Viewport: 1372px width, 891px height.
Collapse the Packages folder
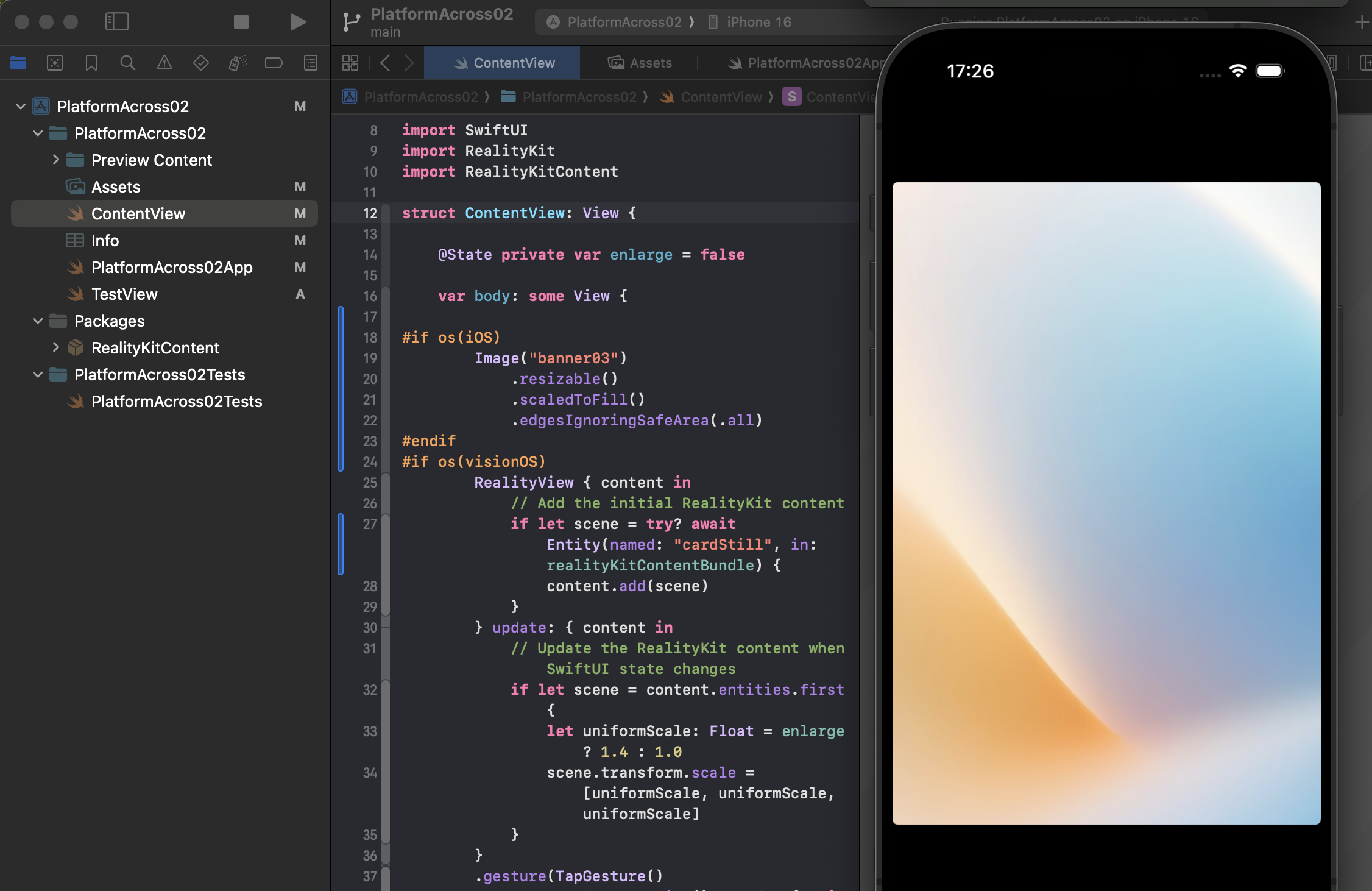[x=38, y=321]
